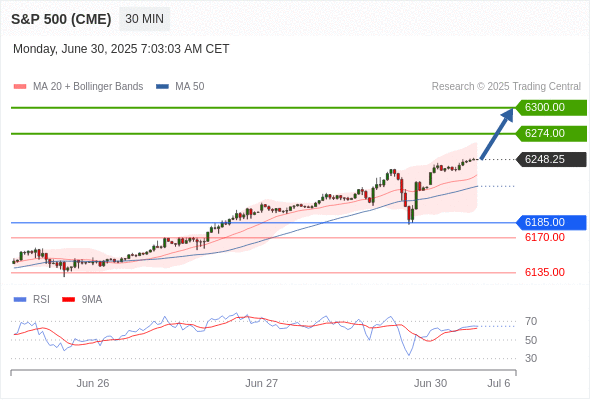
Task: Click the red 9MA legend swatch
Action: (x=68, y=300)
